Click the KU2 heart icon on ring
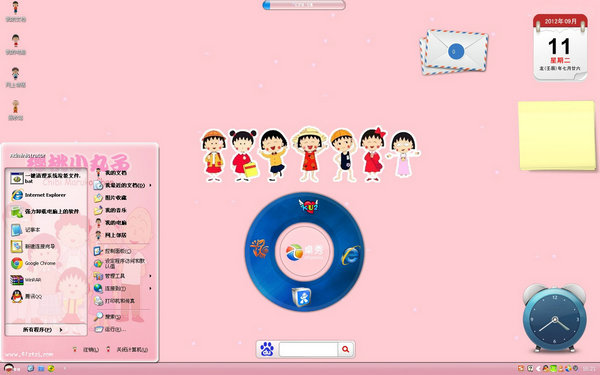 (308, 206)
